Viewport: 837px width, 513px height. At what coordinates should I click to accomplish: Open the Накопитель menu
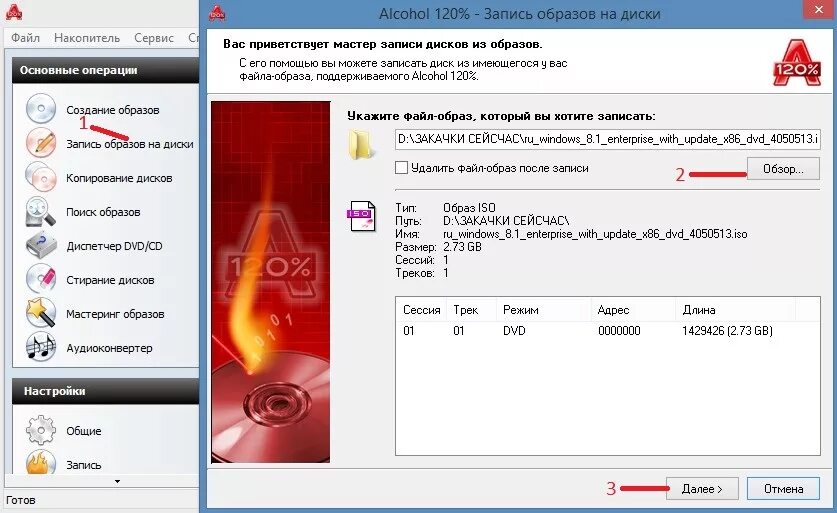[87, 38]
